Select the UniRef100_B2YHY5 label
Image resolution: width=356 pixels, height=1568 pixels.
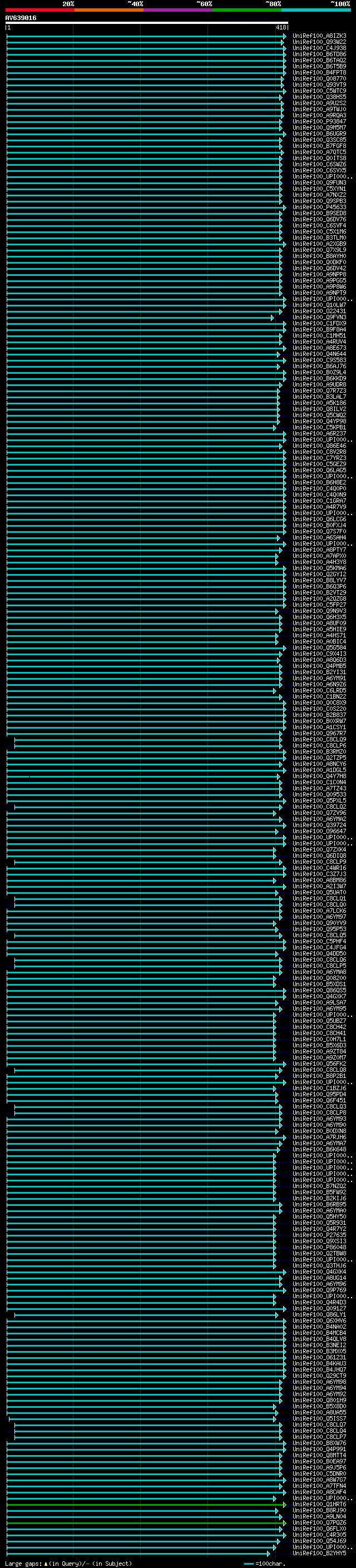pos(319,1554)
